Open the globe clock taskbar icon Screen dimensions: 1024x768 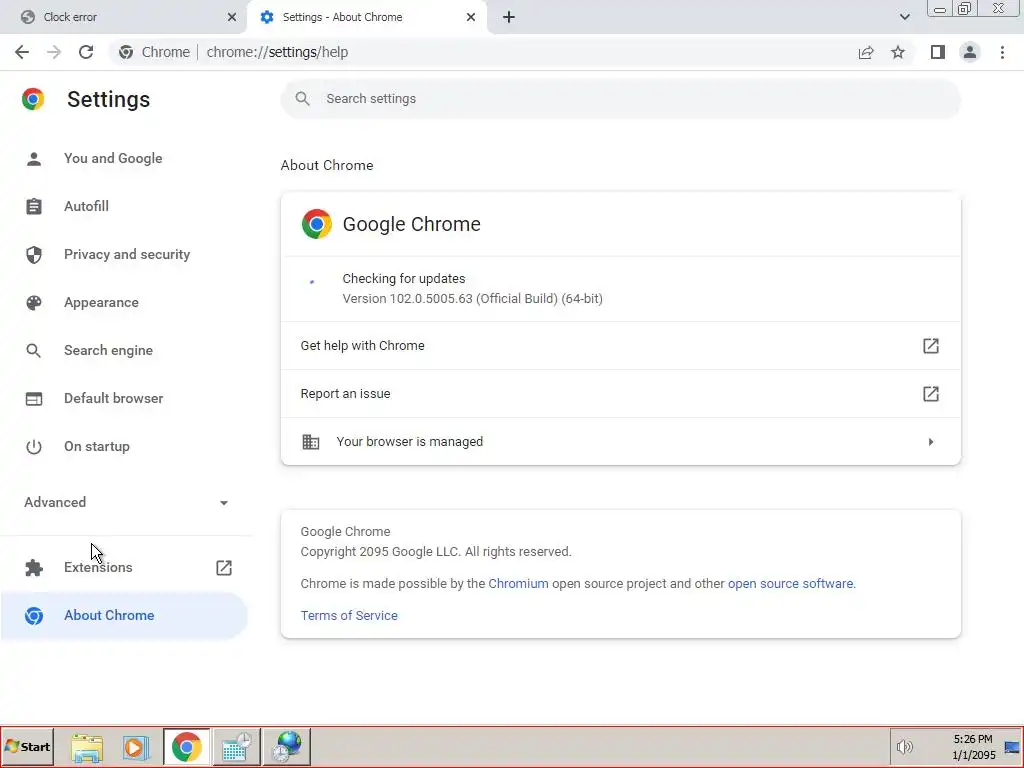pyautogui.click(x=287, y=746)
